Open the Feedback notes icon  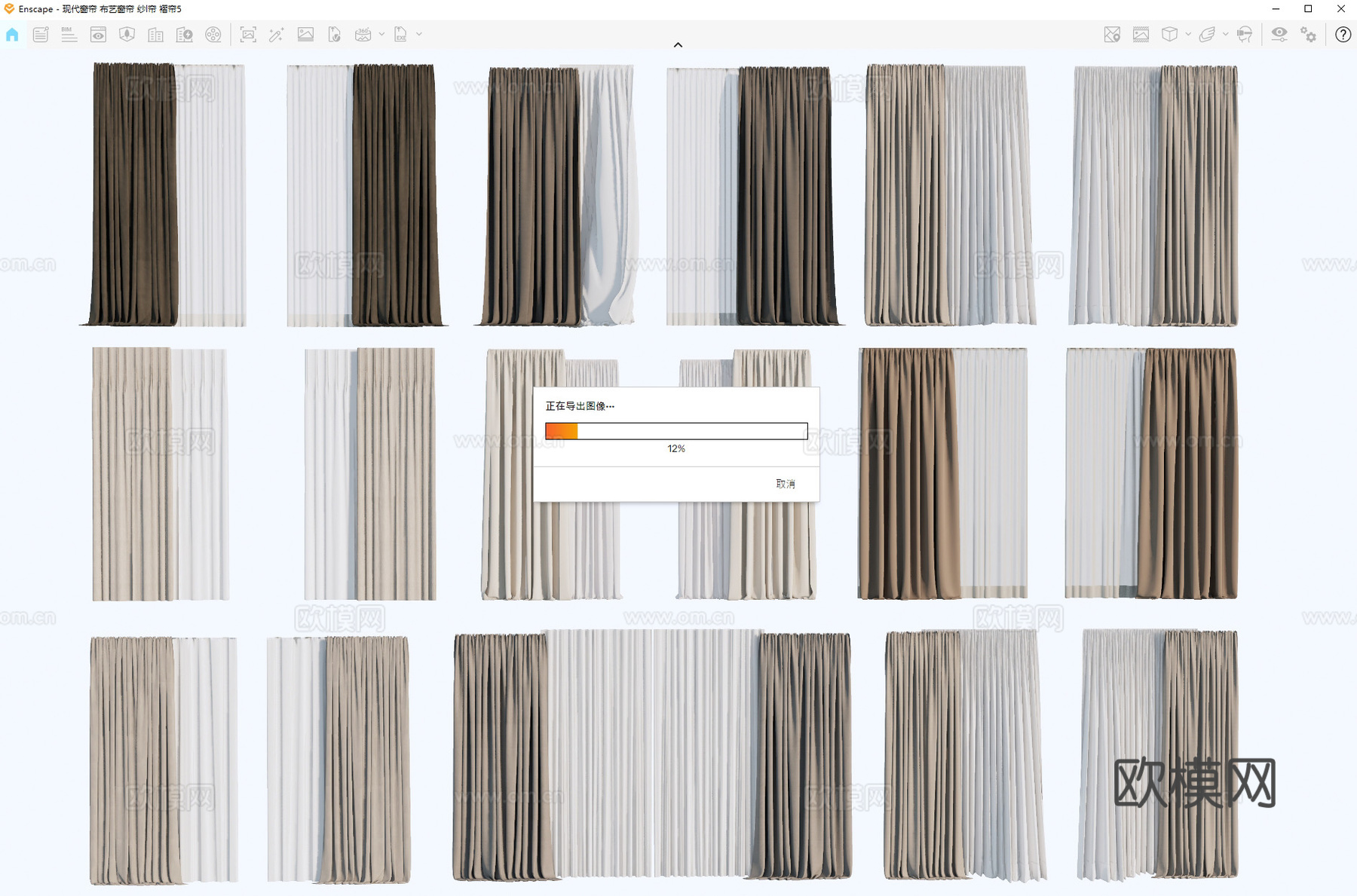click(x=41, y=35)
